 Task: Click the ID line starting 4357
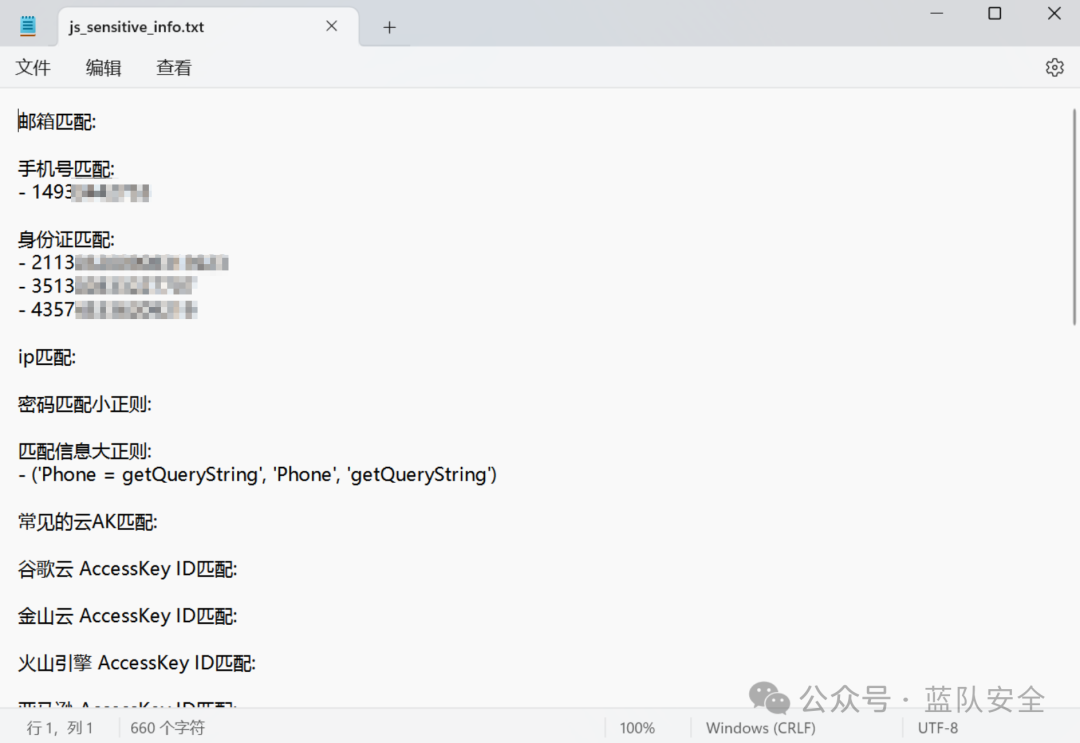pyautogui.click(x=107, y=310)
